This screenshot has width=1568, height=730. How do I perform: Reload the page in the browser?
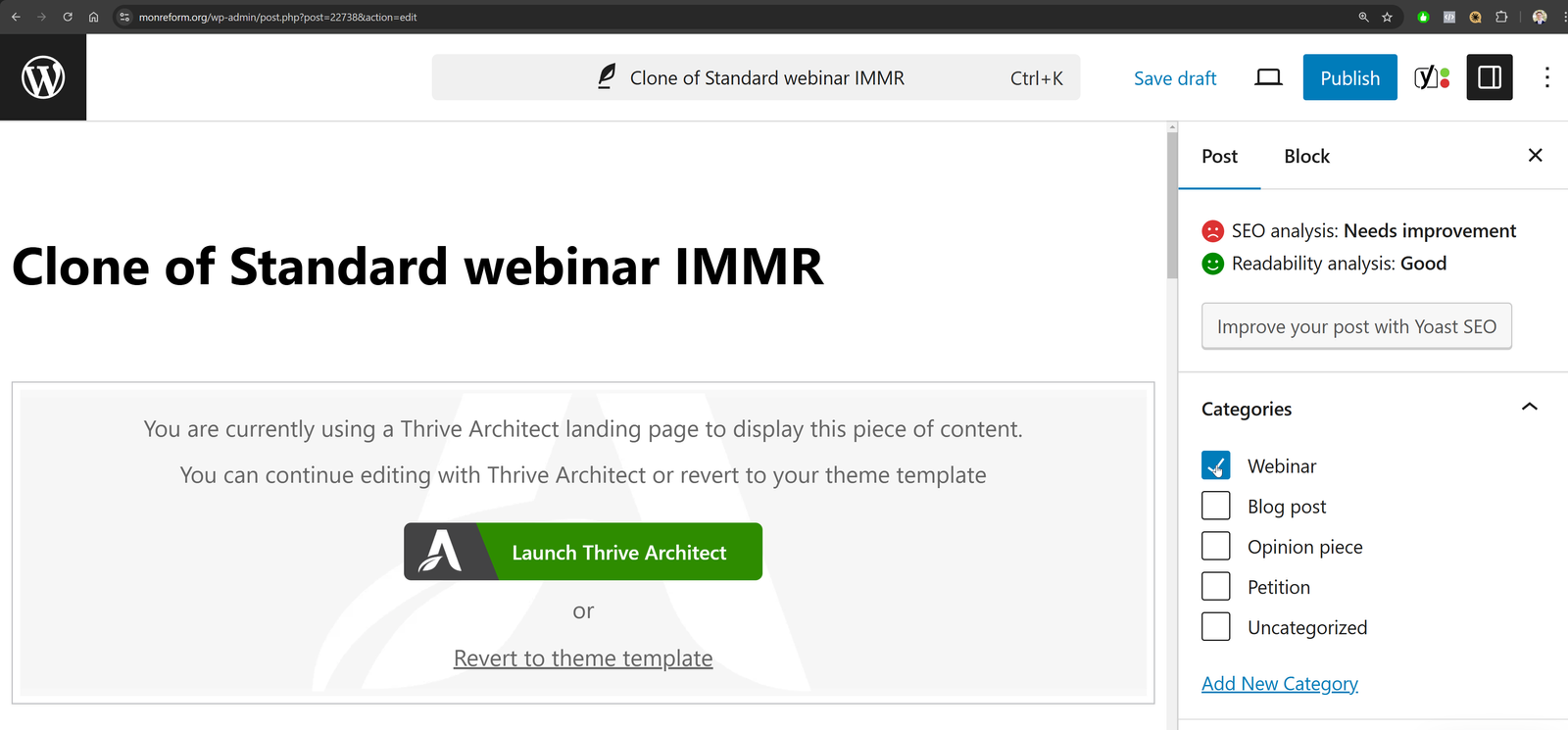click(68, 17)
